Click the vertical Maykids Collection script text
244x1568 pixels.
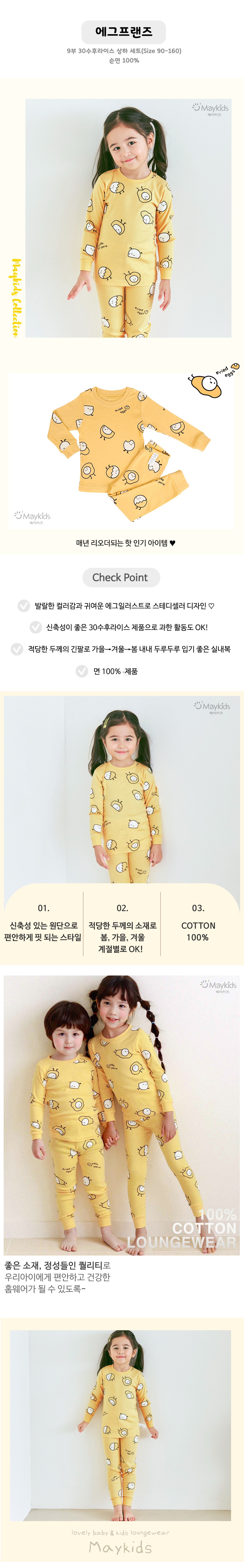click(16, 297)
